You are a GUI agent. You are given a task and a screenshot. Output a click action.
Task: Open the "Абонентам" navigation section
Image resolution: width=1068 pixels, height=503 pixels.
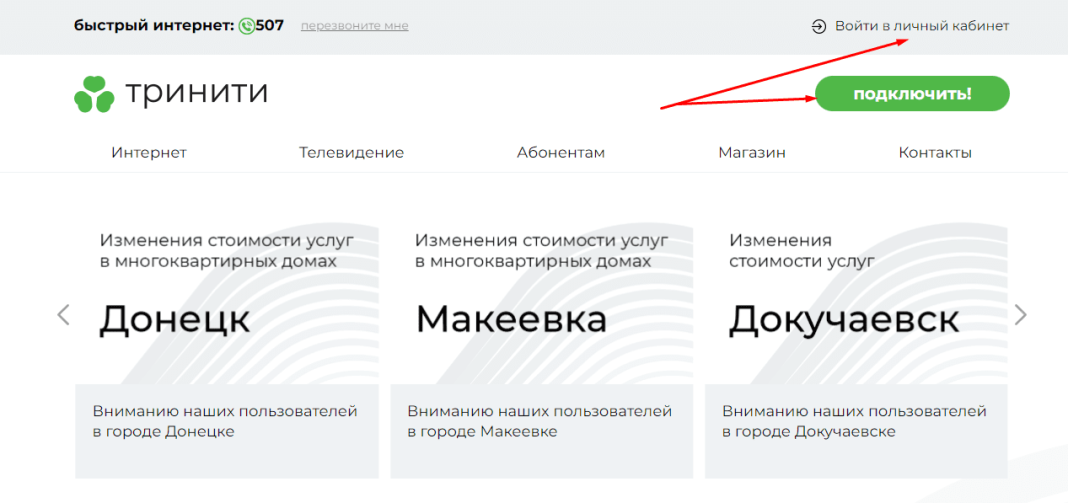click(x=560, y=153)
